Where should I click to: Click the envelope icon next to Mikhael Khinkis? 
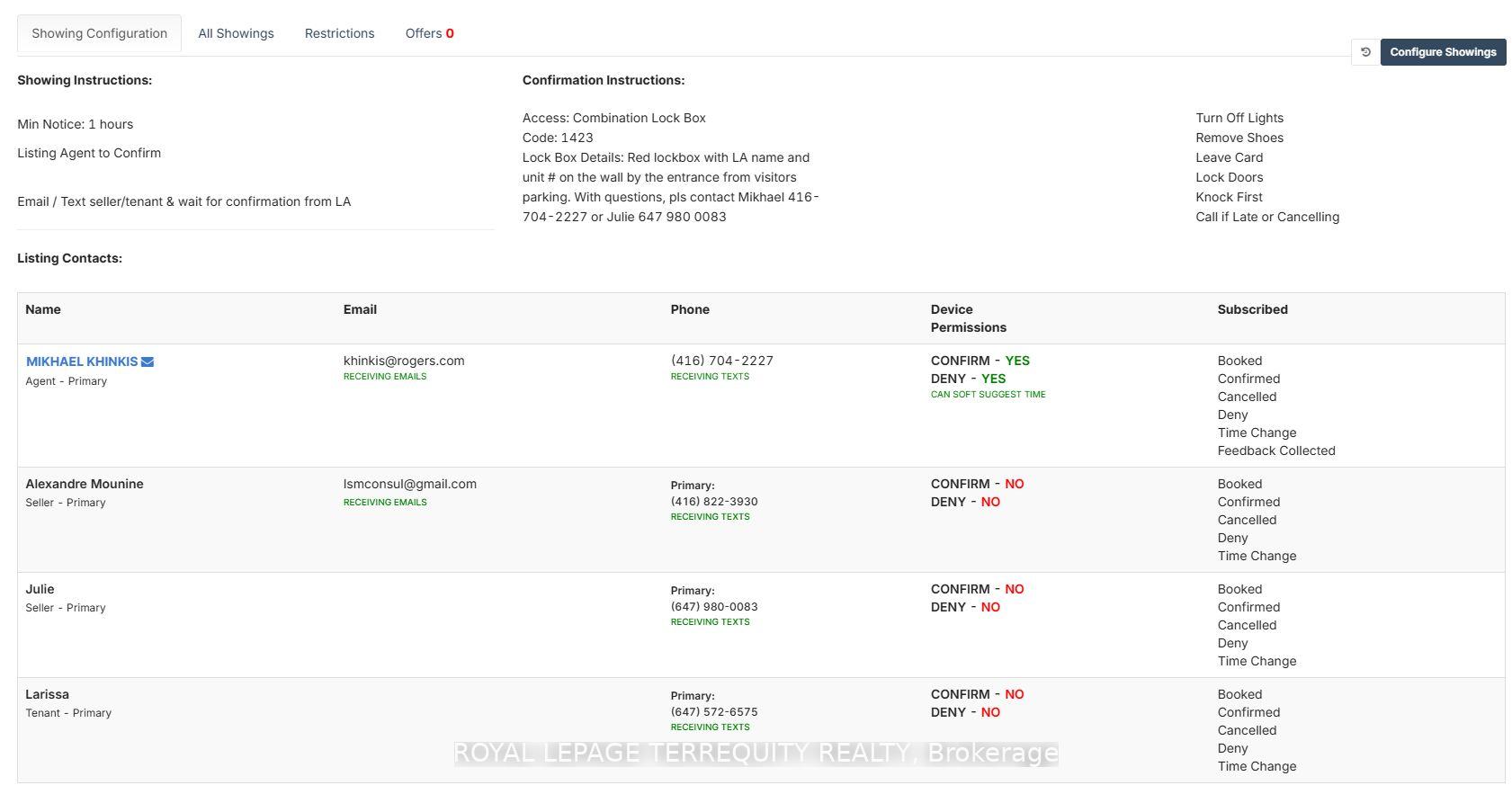[148, 361]
